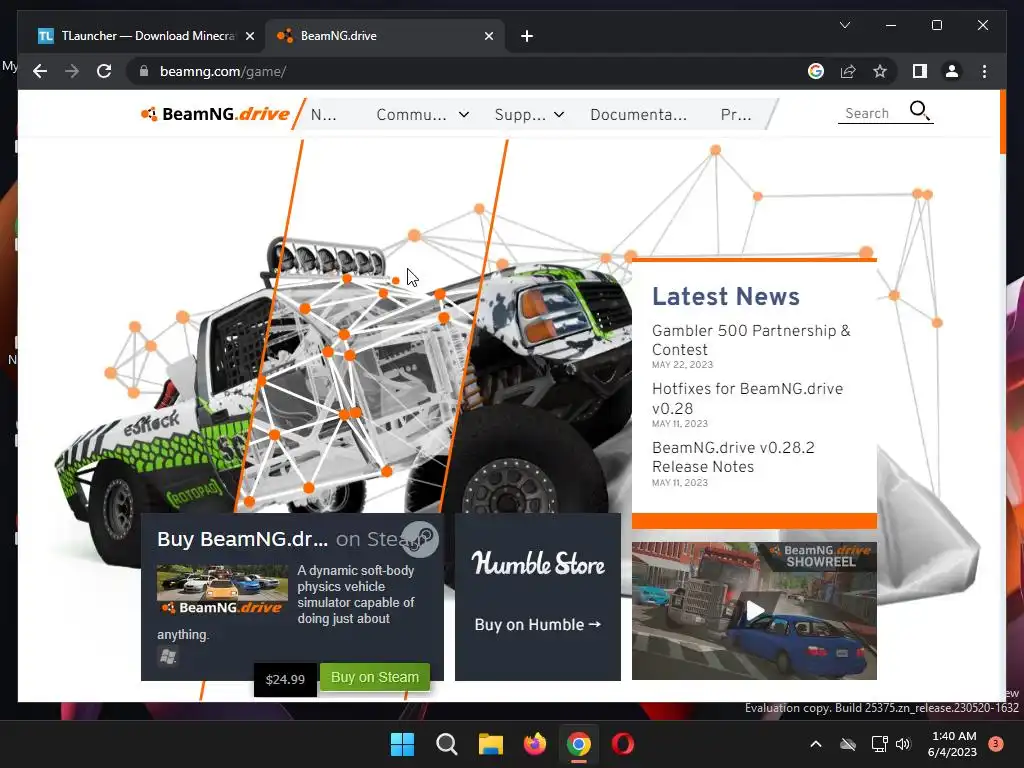Expand the Support dropdown chevron
Viewport: 1024px width, 768px height.
coord(559,114)
